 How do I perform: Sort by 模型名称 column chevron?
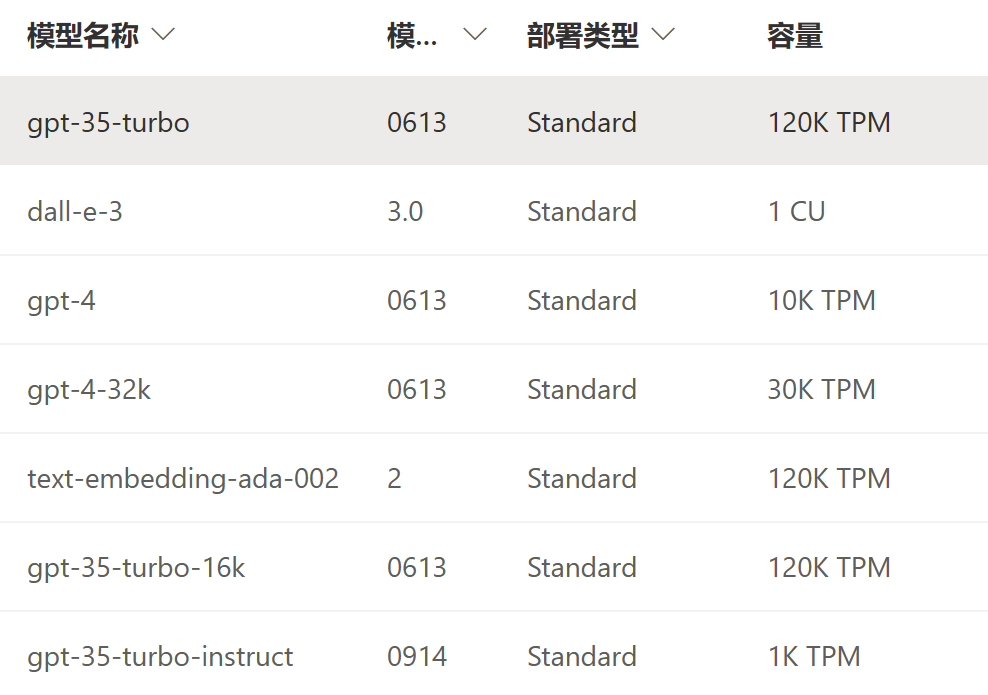click(163, 35)
